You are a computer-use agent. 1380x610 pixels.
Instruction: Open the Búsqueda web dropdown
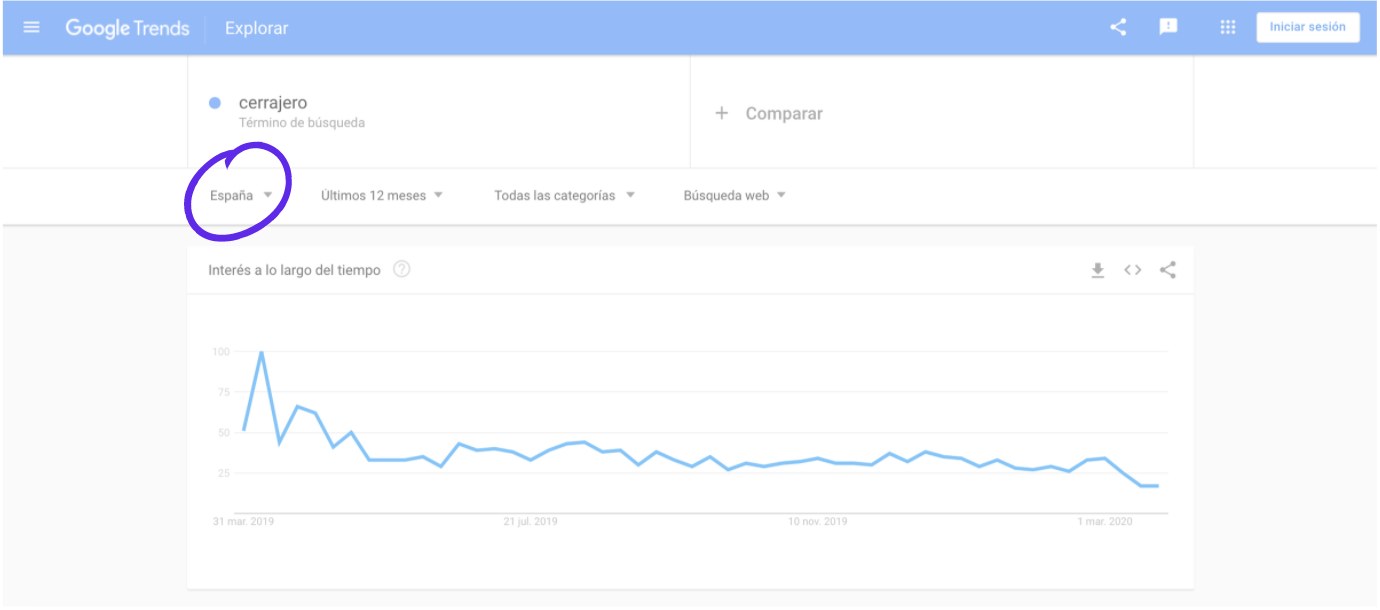(734, 196)
